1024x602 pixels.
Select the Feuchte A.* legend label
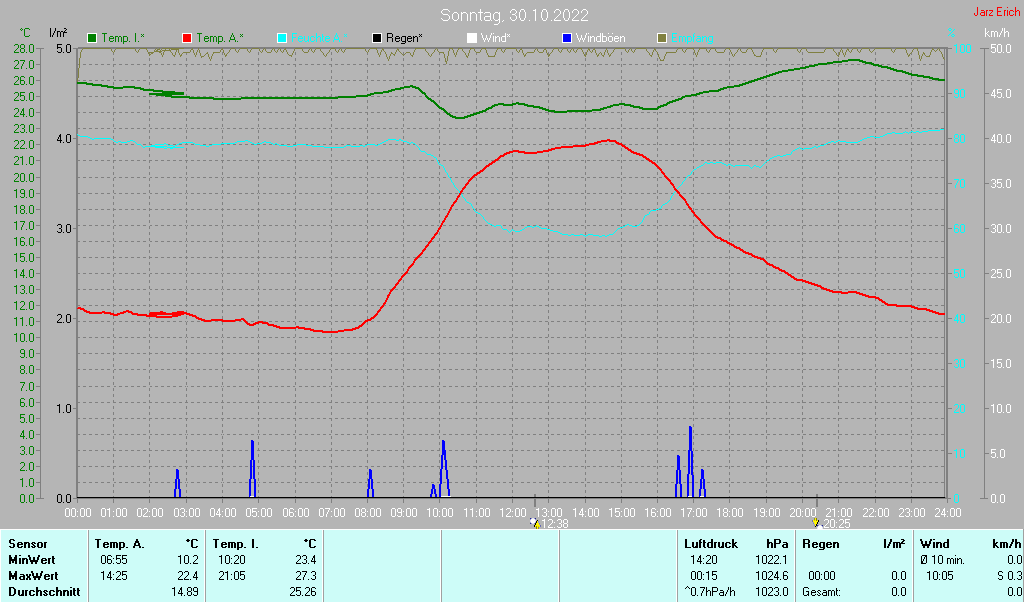coord(319,39)
